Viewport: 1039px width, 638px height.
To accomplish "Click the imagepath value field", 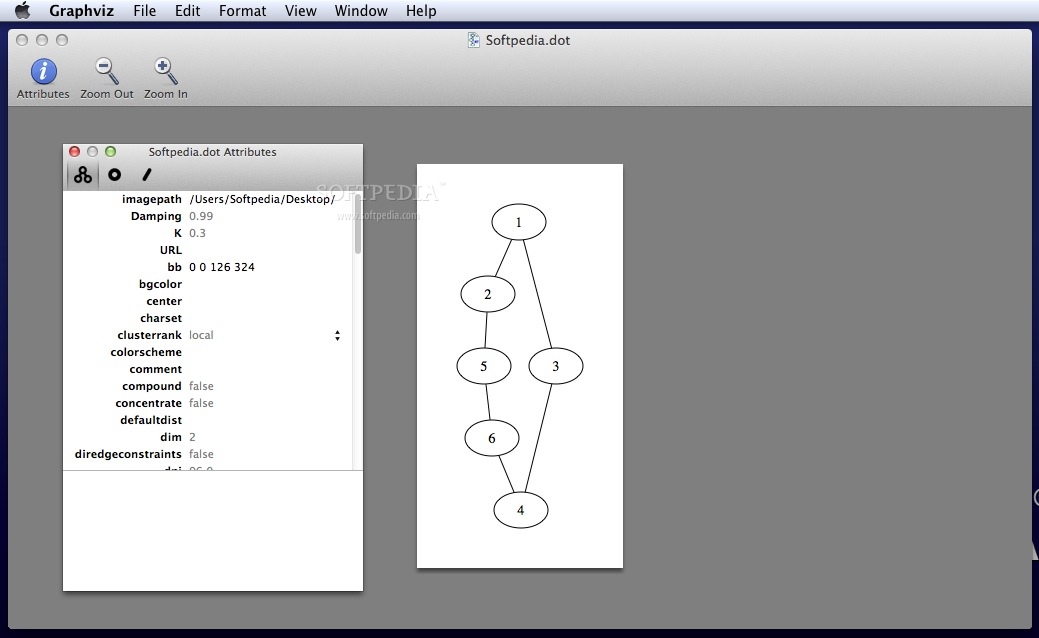I will [262, 199].
